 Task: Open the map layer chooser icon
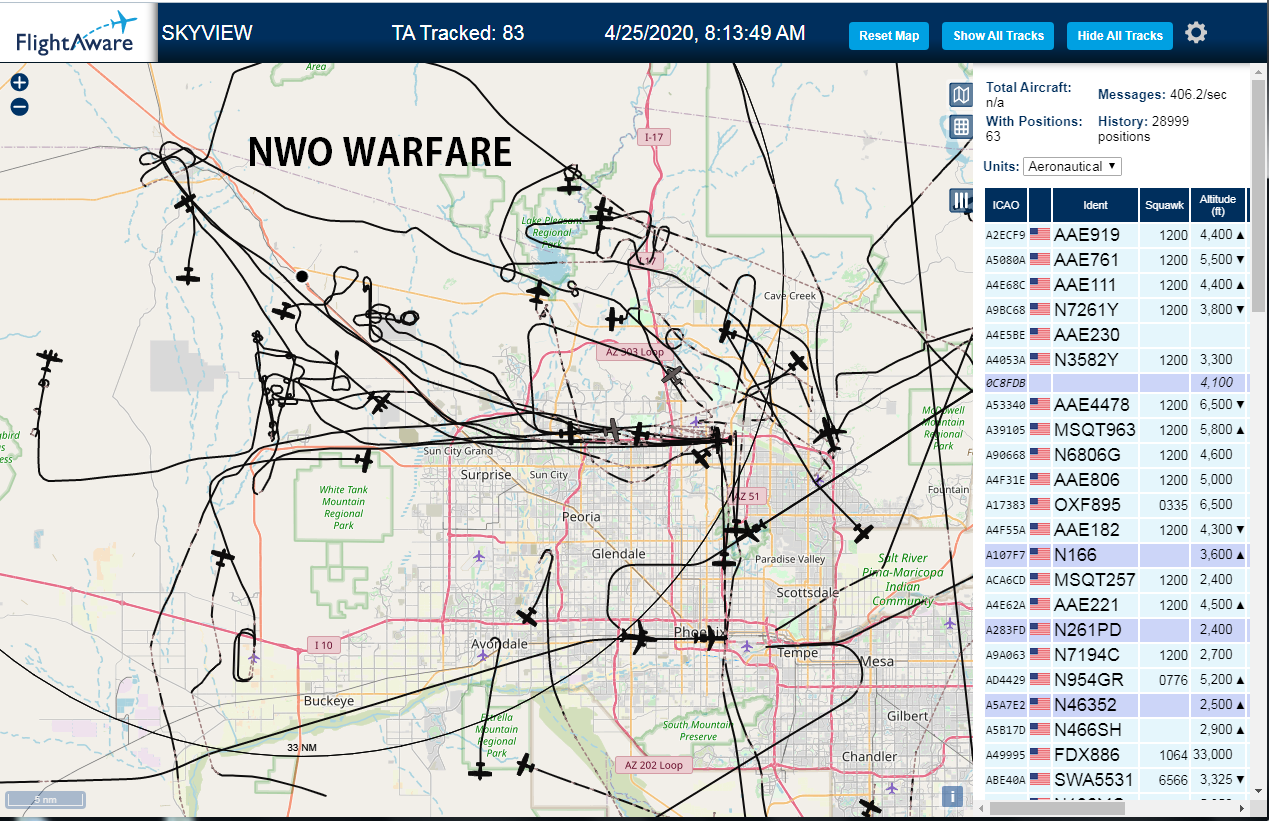(960, 95)
